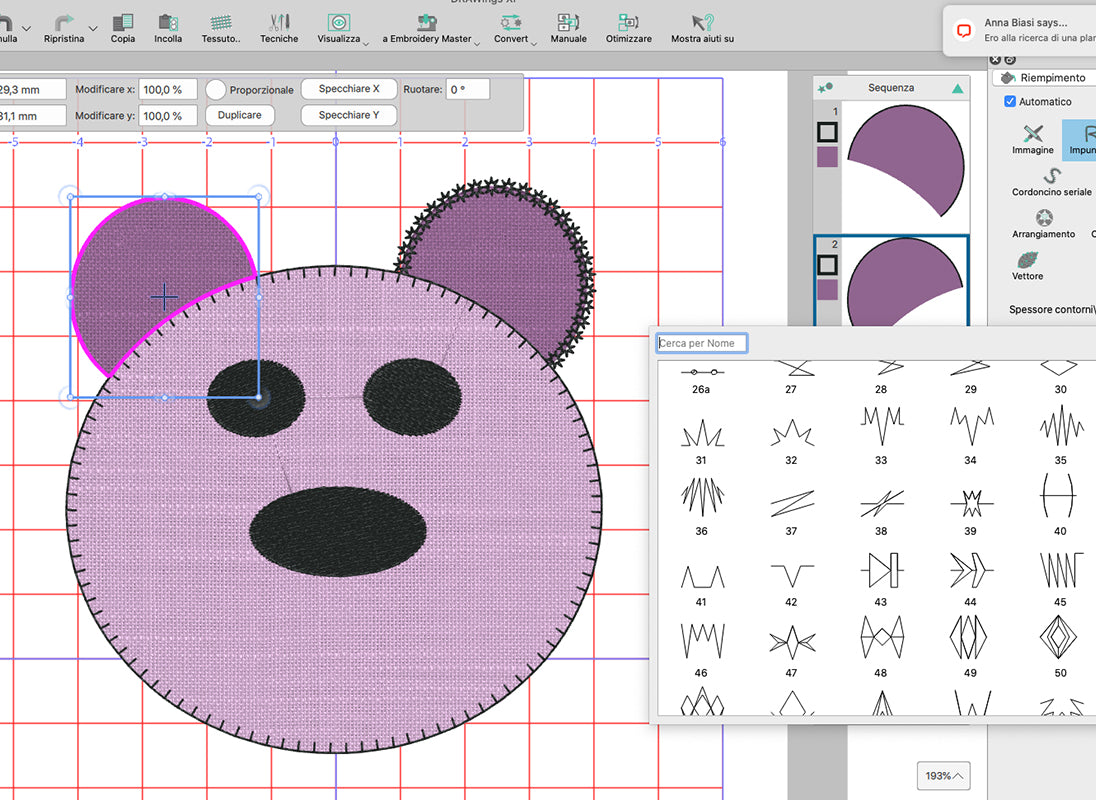
Task: Uncheck the Automatico checkbox
Action: click(x=1010, y=102)
